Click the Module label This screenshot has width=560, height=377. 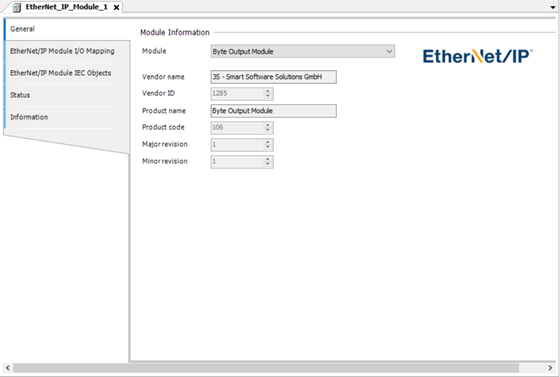(x=154, y=51)
